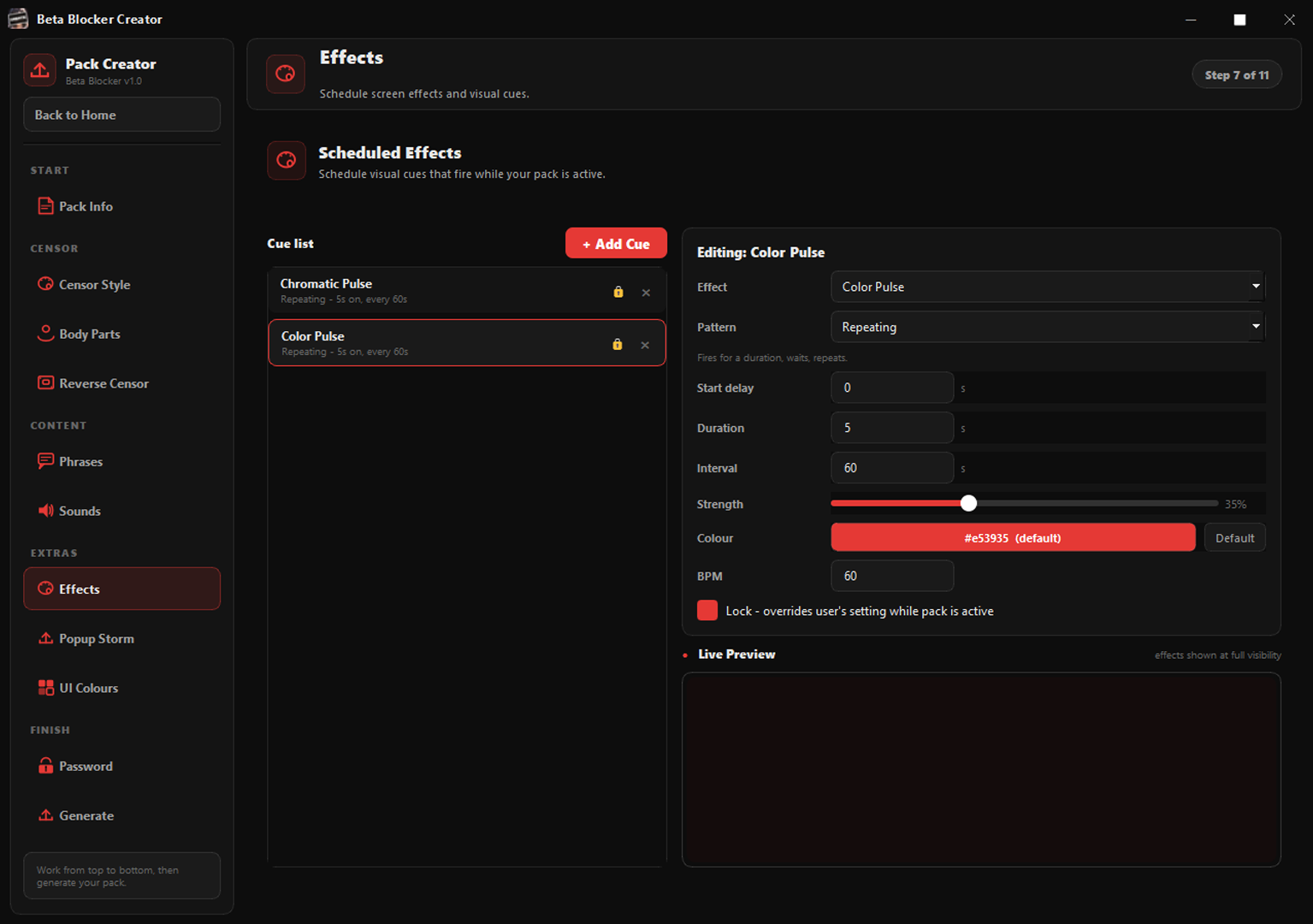Viewport: 1313px width, 924px height.
Task: Click the BPM input field
Action: click(892, 576)
